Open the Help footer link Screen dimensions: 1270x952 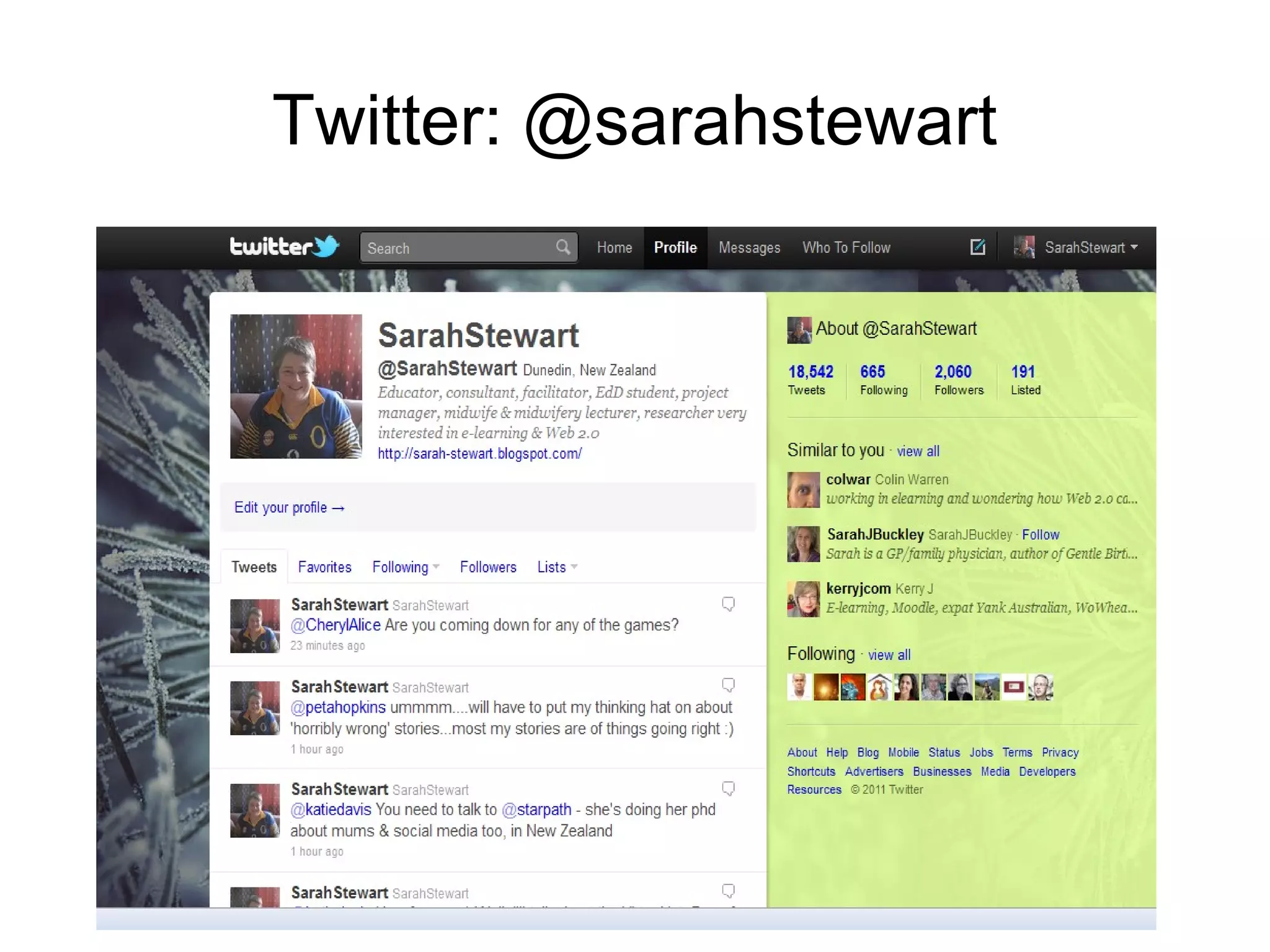pos(837,752)
